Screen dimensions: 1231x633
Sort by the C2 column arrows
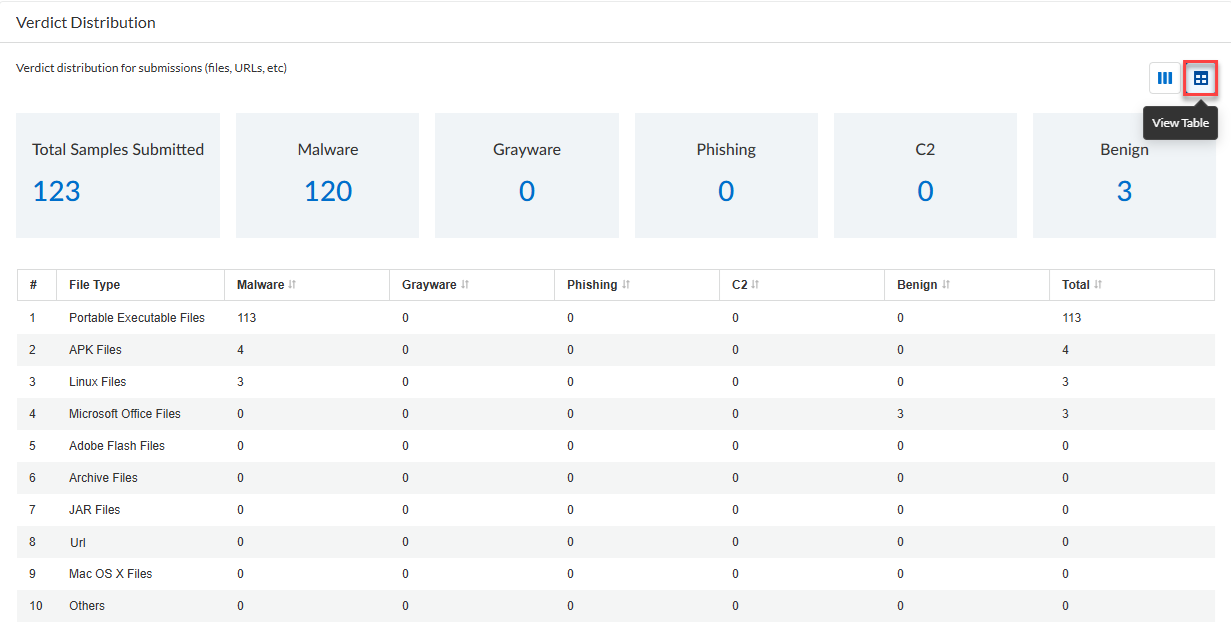pos(755,285)
